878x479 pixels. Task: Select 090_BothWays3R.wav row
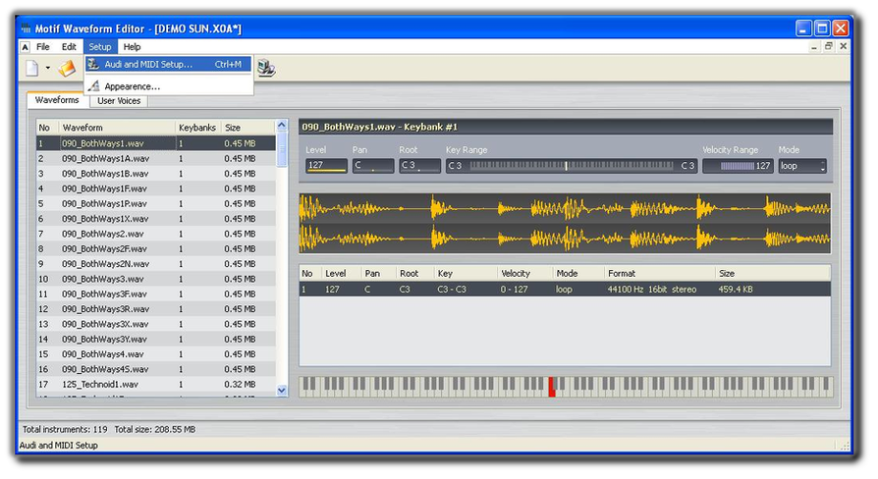[x=156, y=309]
